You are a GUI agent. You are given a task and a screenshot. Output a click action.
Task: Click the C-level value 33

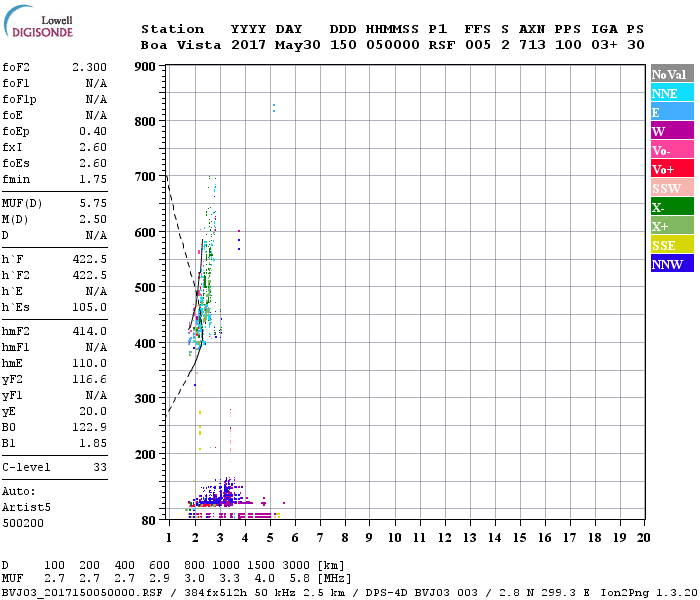coord(100,467)
